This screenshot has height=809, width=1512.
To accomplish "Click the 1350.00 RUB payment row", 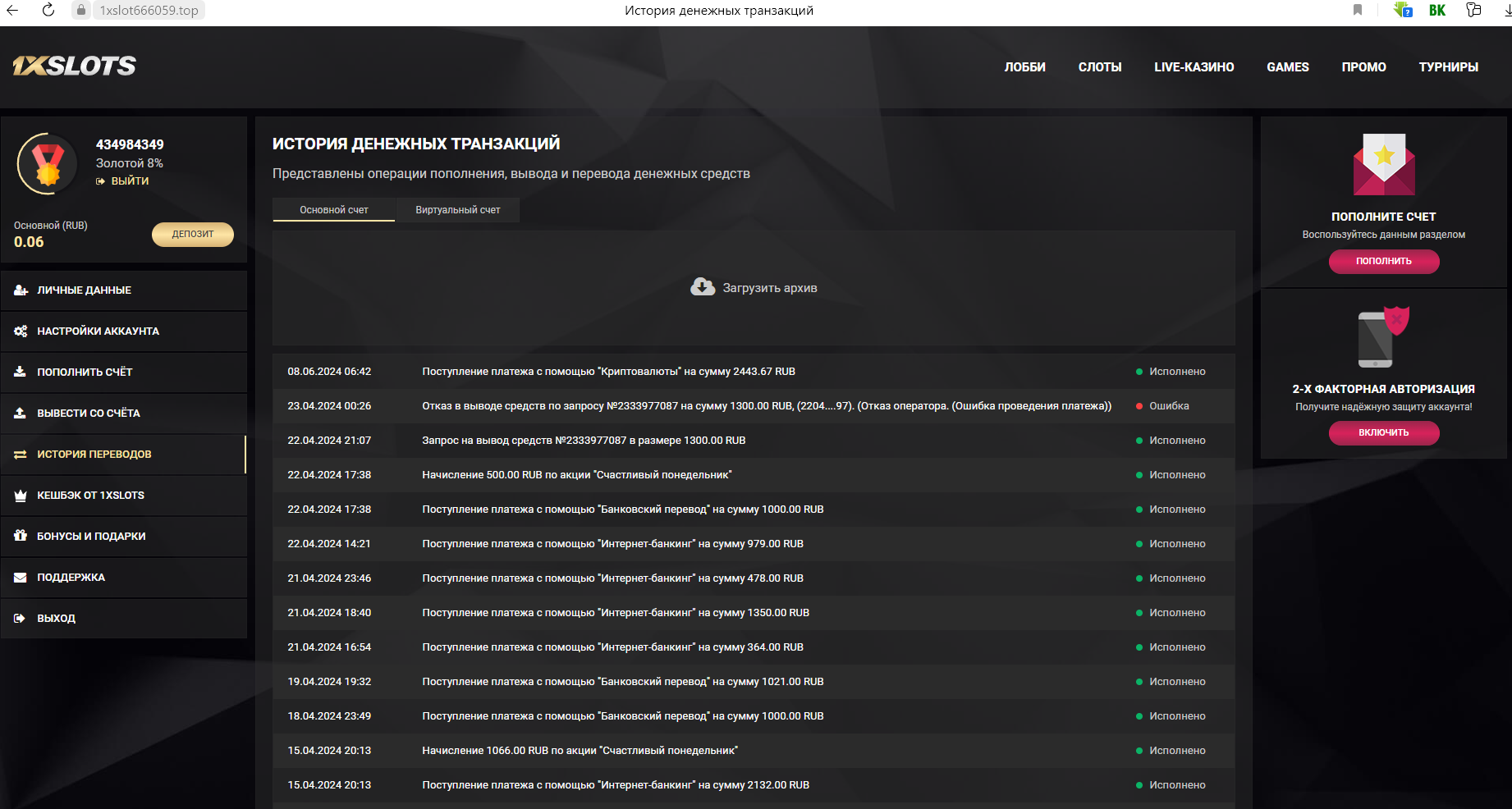I will coord(754,613).
